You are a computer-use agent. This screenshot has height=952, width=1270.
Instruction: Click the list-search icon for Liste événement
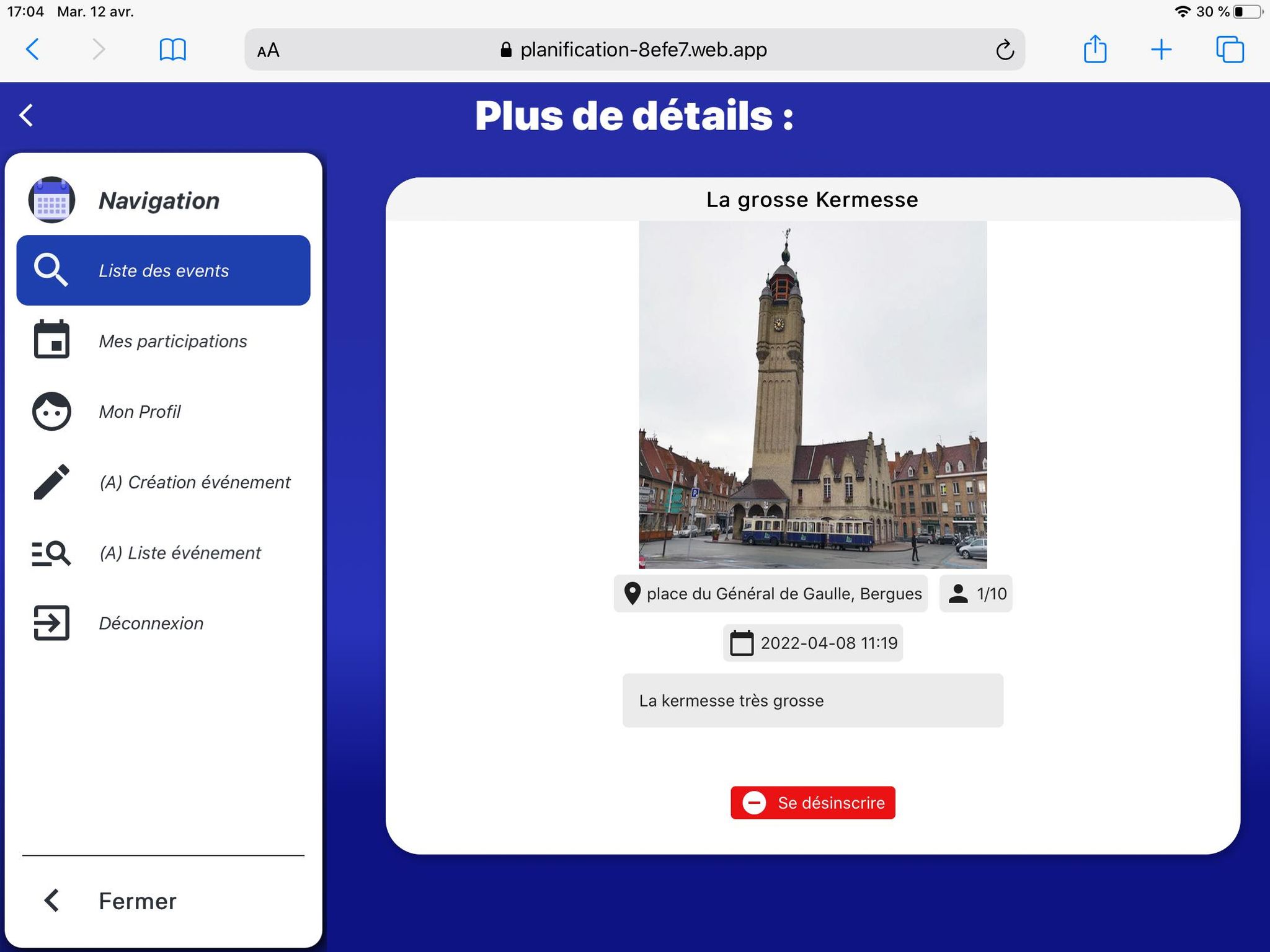[x=51, y=552]
